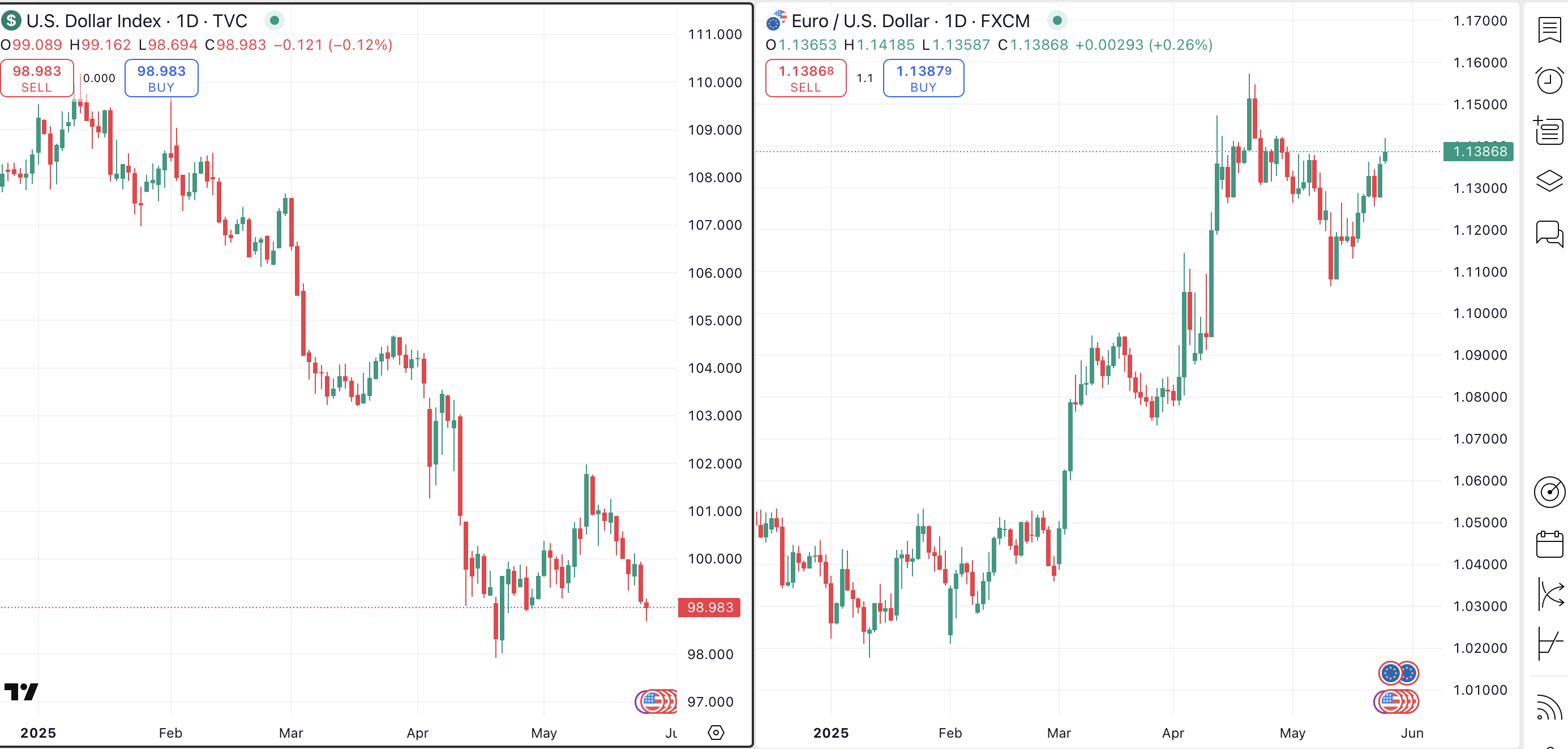Click the Dollar Index market status dot
Image resolution: width=1568 pixels, height=749 pixels.
click(275, 21)
